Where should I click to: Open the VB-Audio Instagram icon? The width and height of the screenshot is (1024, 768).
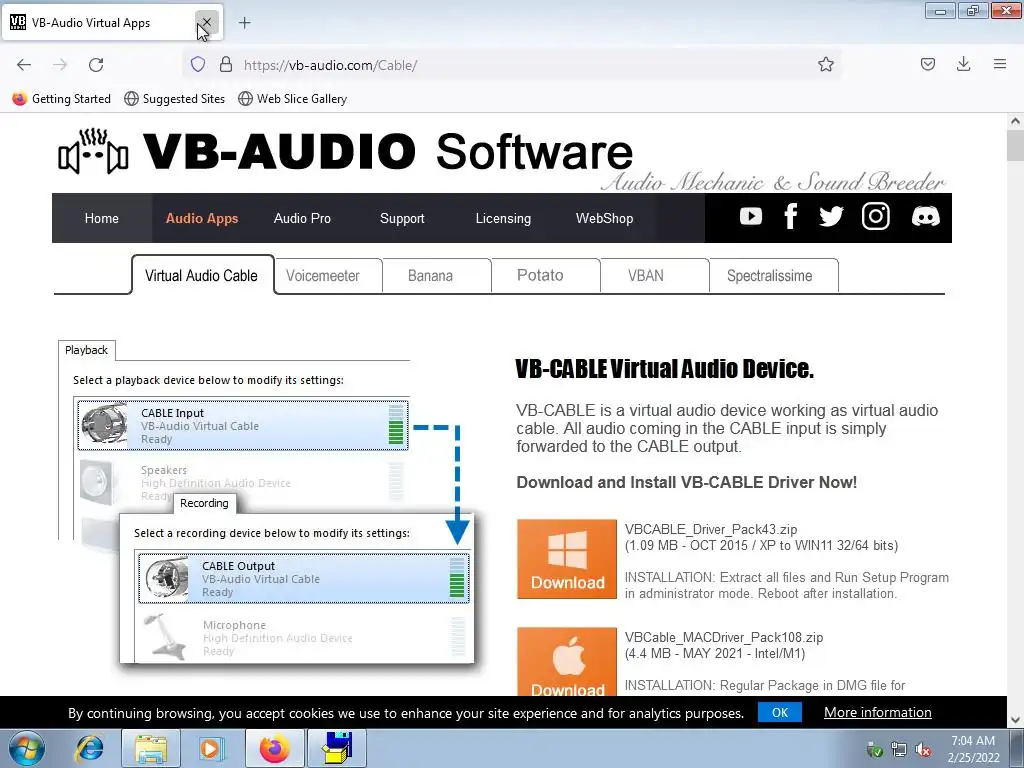(x=875, y=216)
